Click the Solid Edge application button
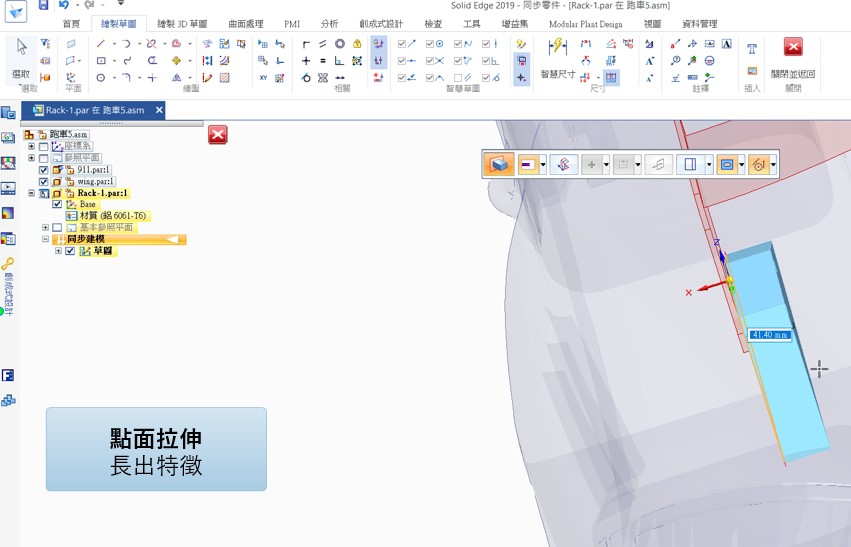The height and width of the screenshot is (547, 851). [x=16, y=11]
